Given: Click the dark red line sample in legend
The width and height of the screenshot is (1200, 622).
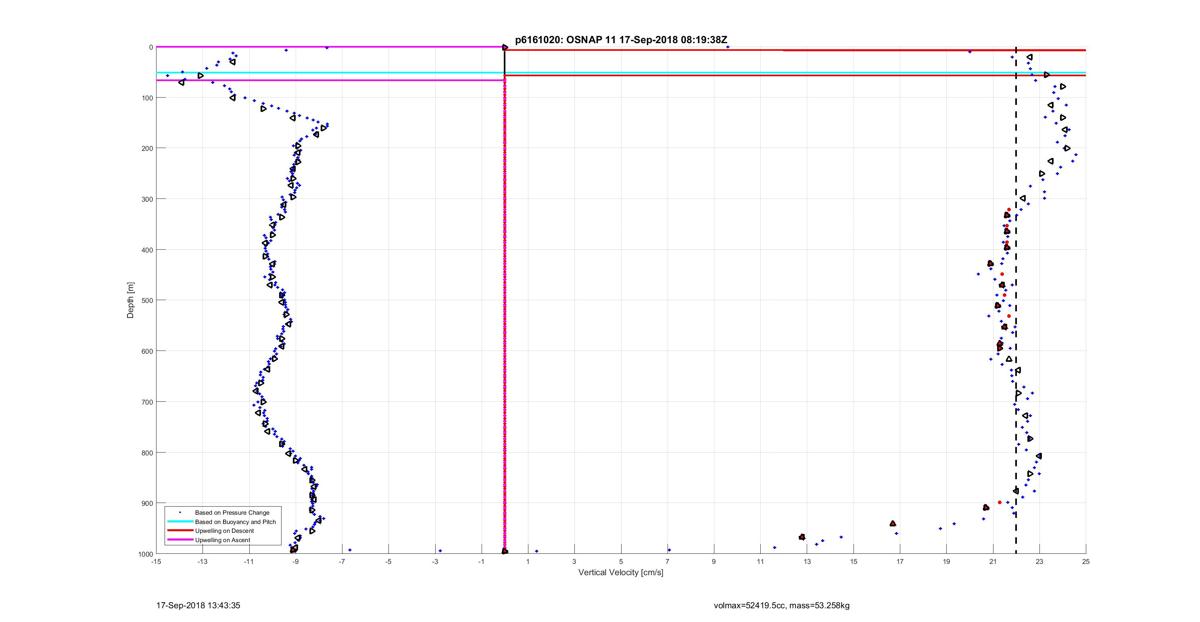Looking at the screenshot, I should pyautogui.click(x=179, y=530).
